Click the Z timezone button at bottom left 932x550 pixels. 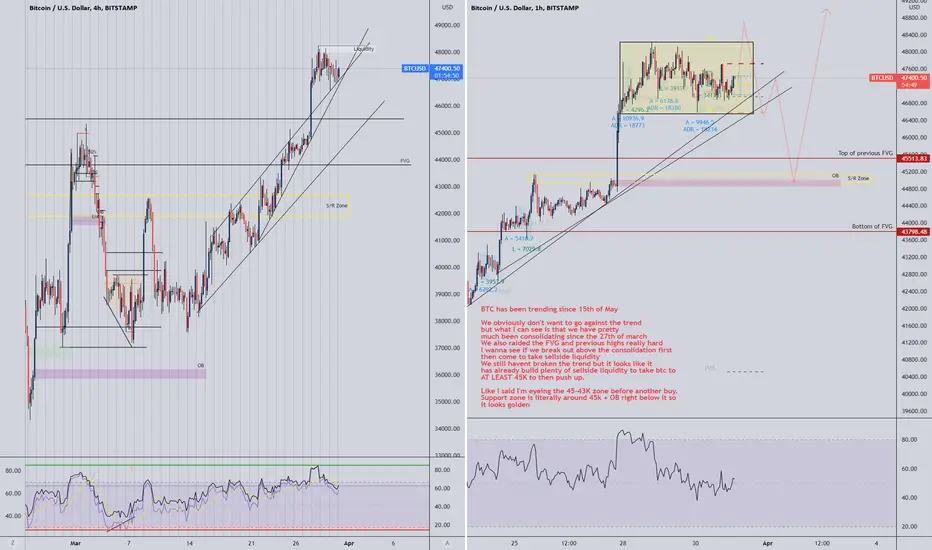[x=12, y=543]
